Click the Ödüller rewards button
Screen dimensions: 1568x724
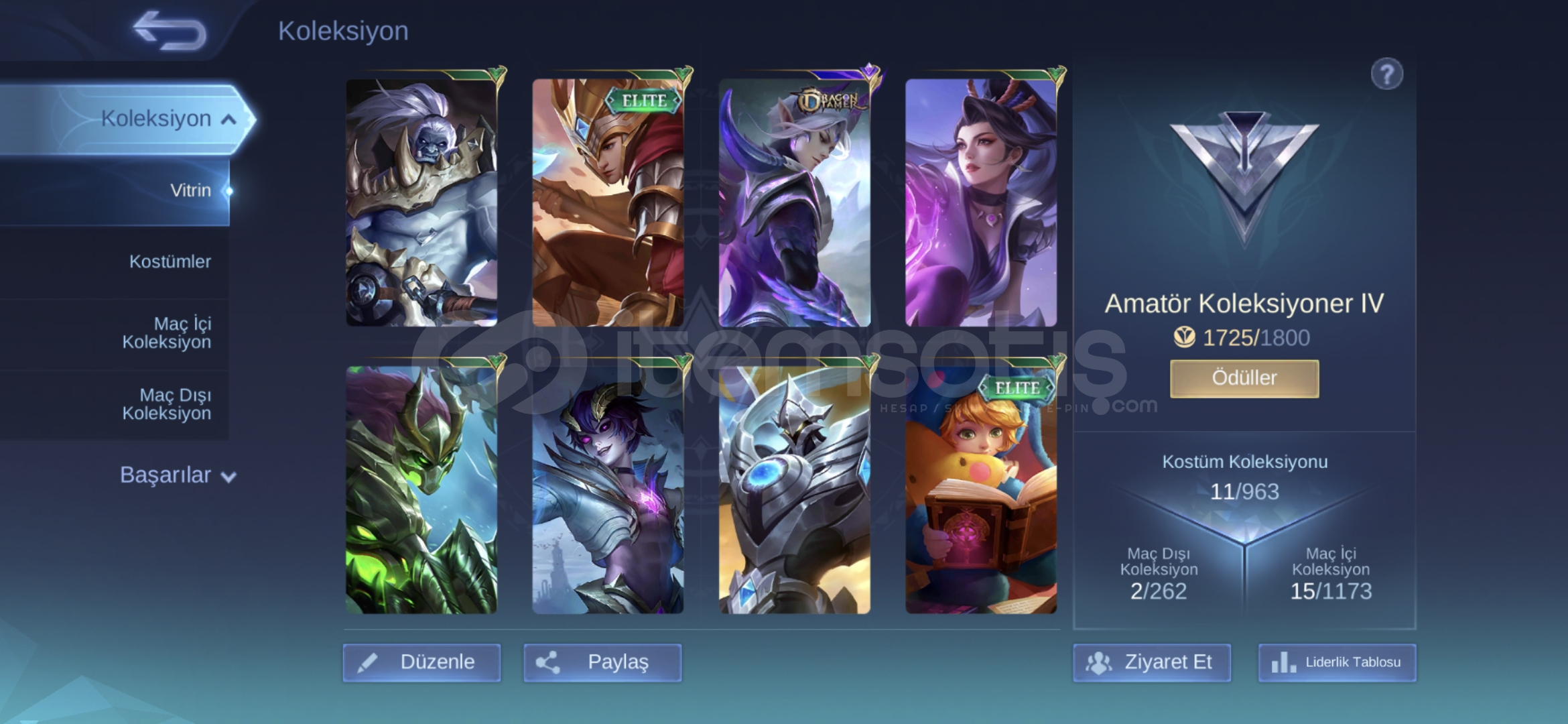[x=1244, y=379]
